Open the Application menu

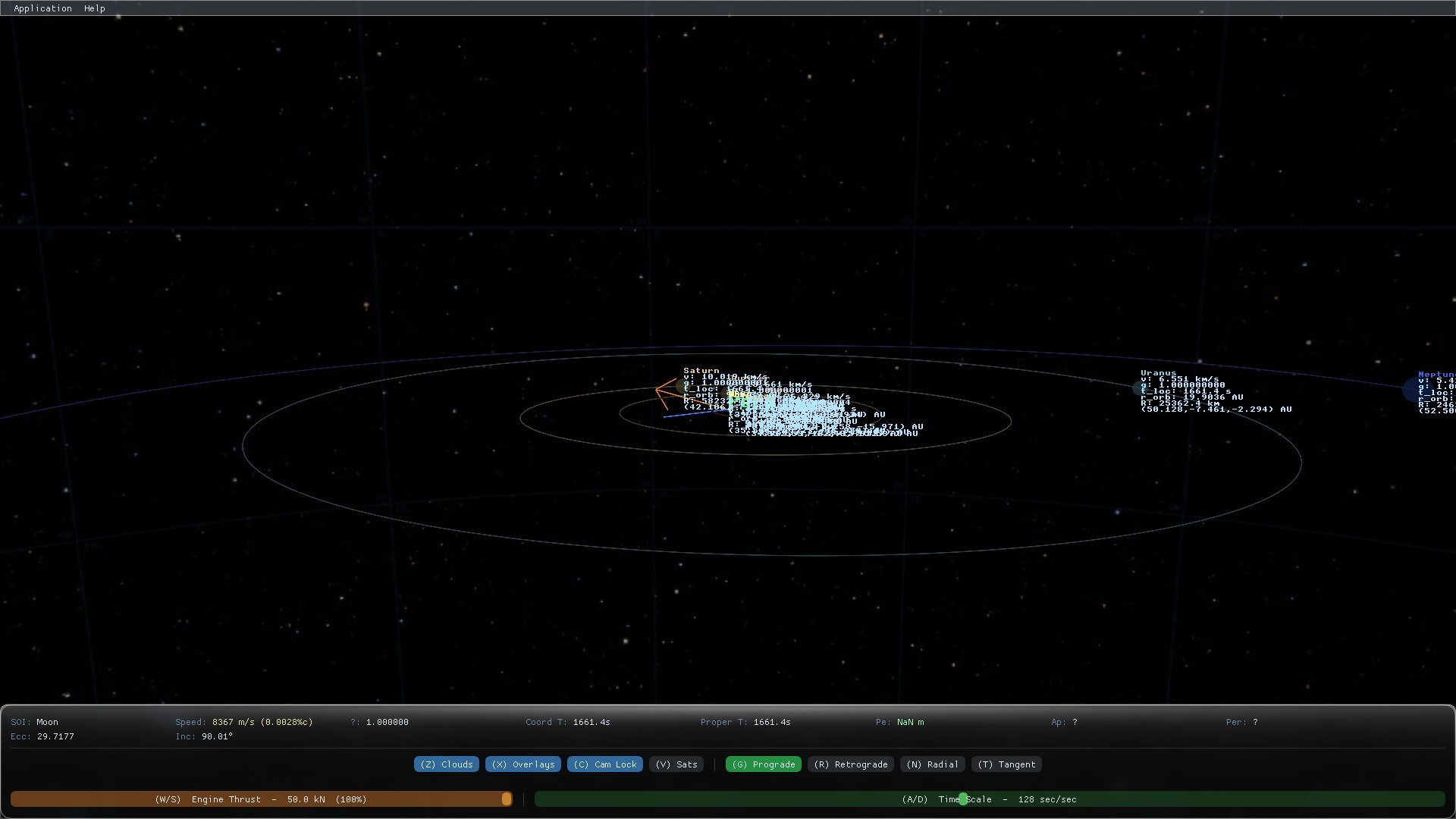(x=42, y=8)
